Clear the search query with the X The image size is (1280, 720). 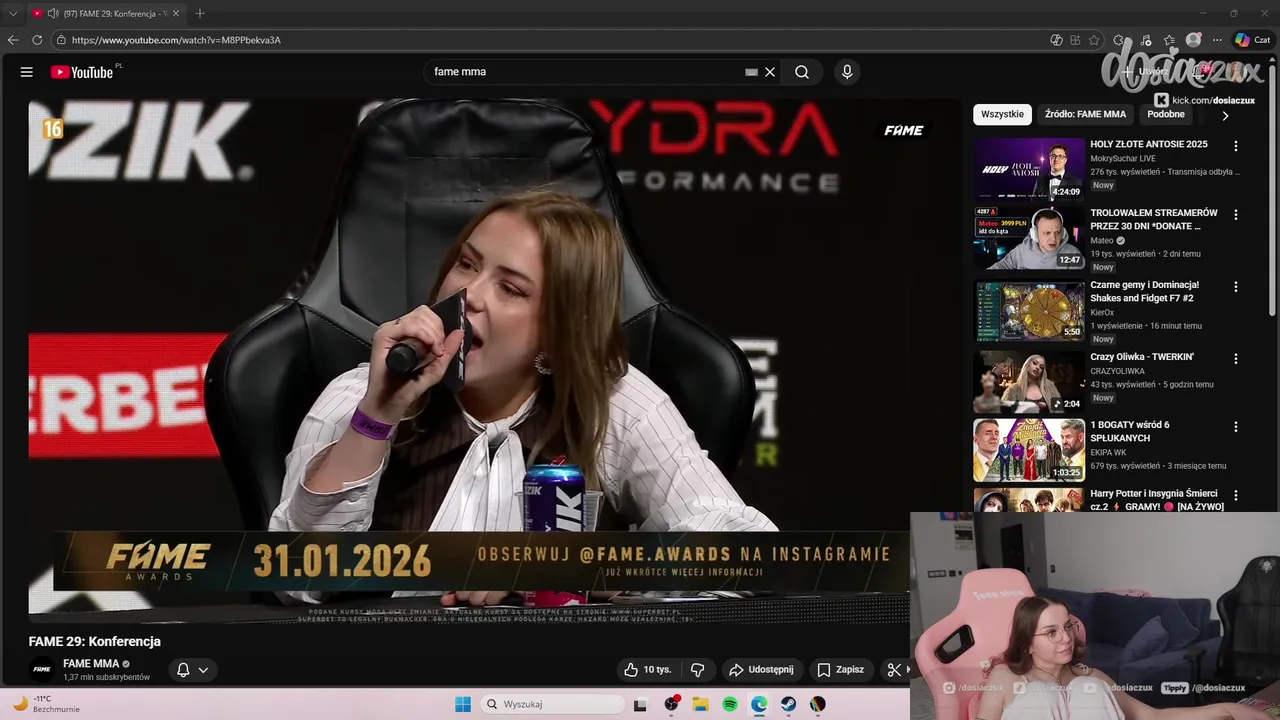coord(770,72)
